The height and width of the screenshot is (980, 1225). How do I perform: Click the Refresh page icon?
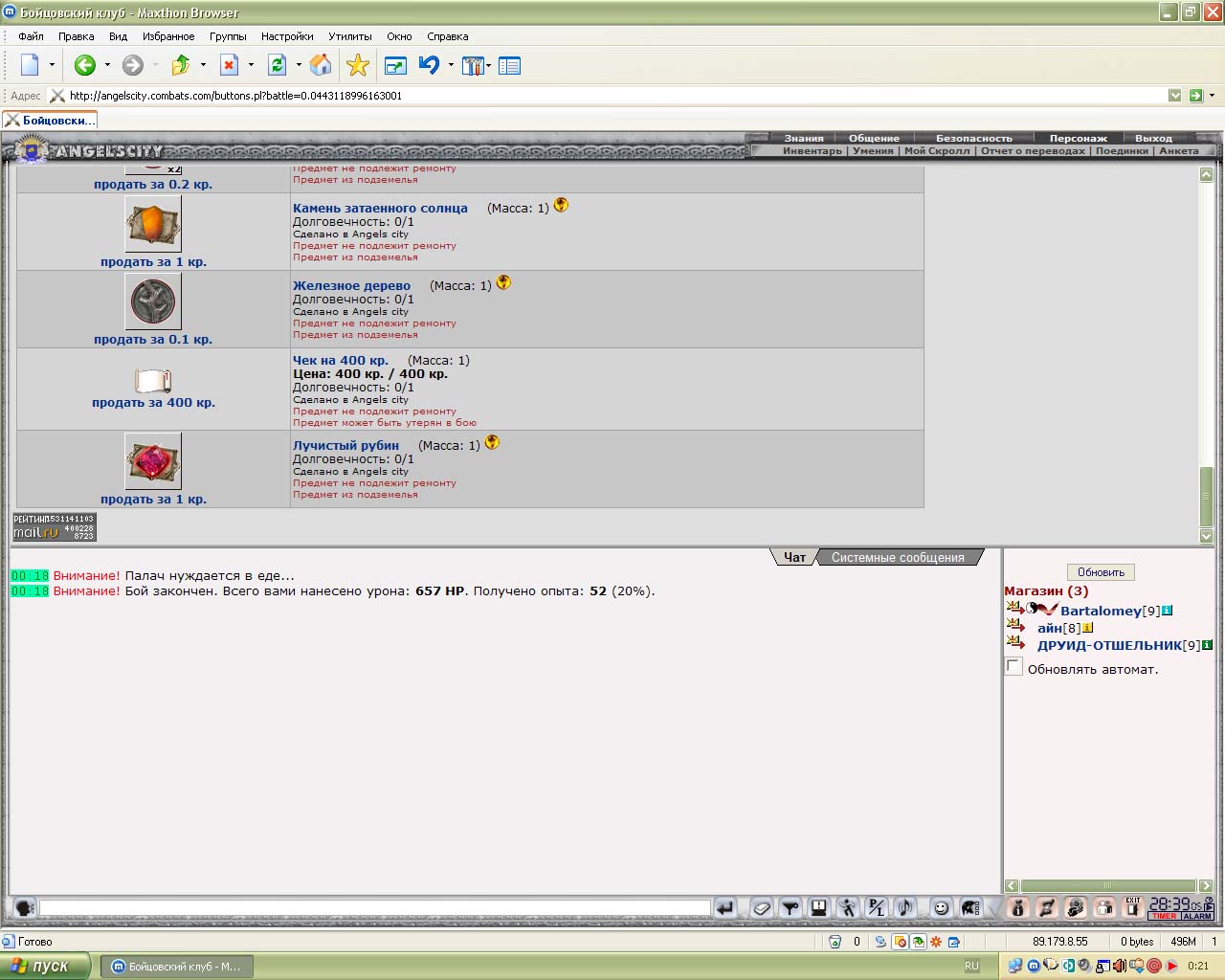[x=278, y=65]
